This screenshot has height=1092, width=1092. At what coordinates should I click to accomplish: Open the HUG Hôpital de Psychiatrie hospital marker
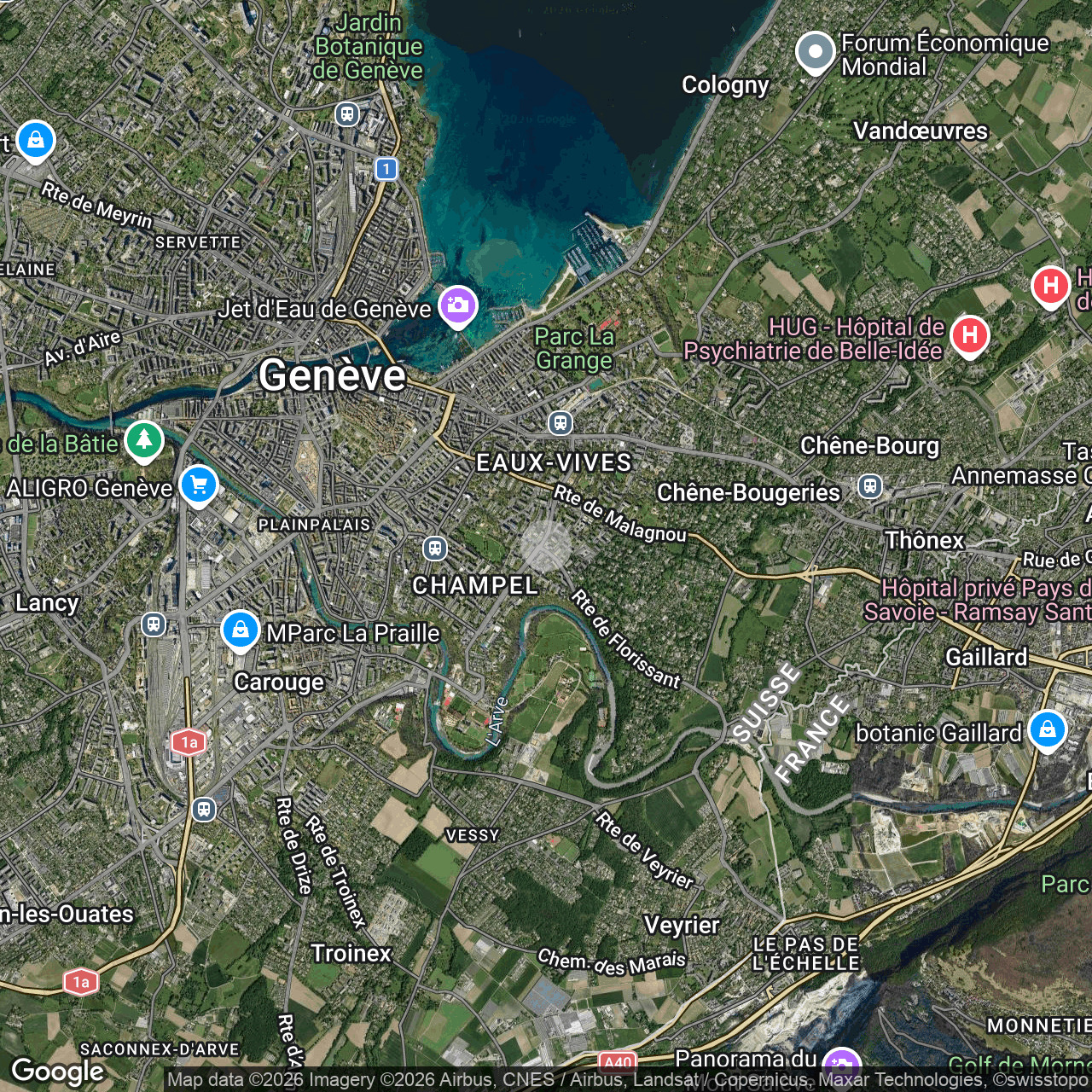pyautogui.click(x=969, y=335)
